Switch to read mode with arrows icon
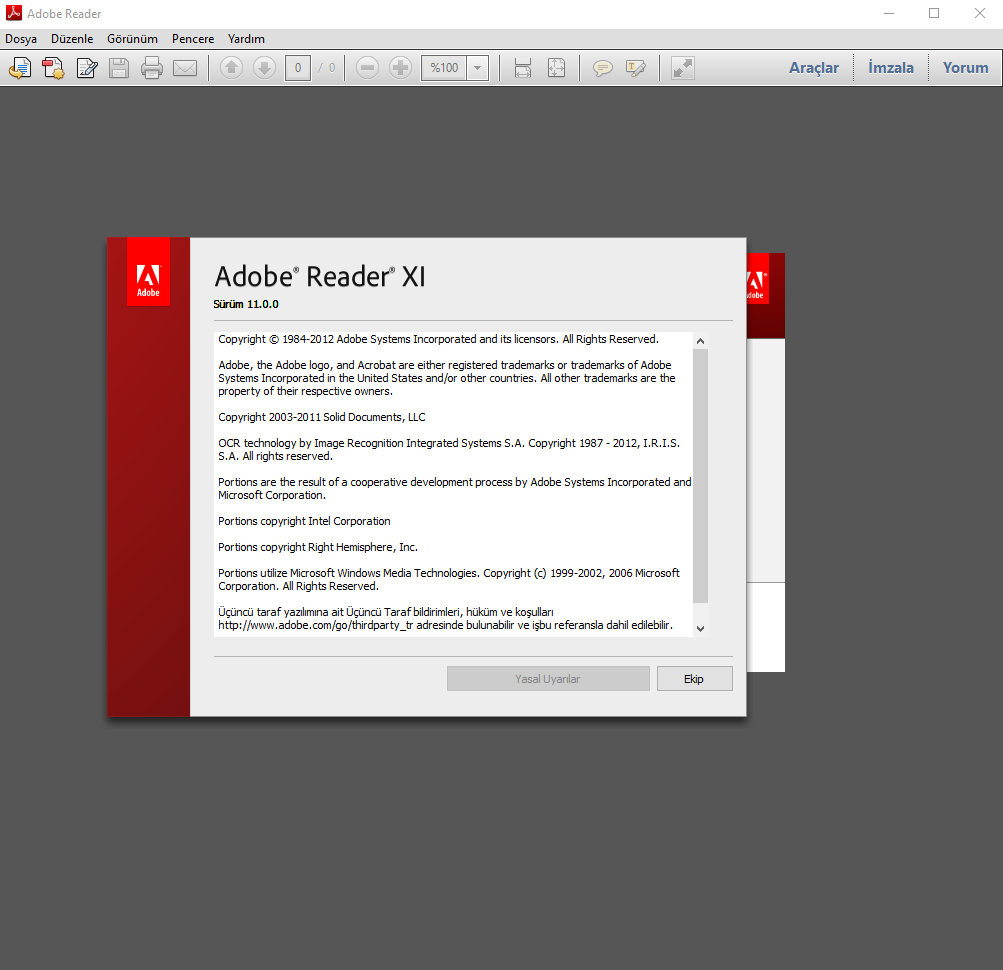1003x970 pixels. (x=683, y=68)
